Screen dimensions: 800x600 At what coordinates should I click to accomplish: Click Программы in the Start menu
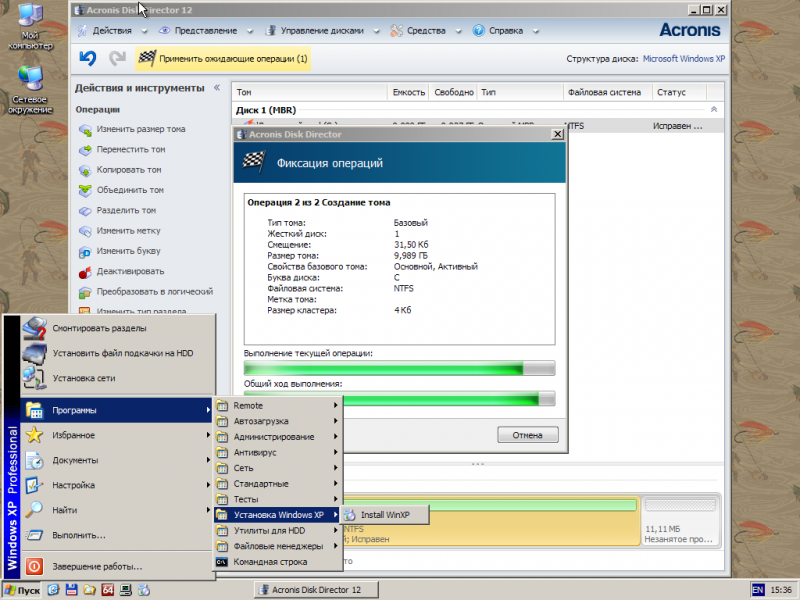[117, 410]
